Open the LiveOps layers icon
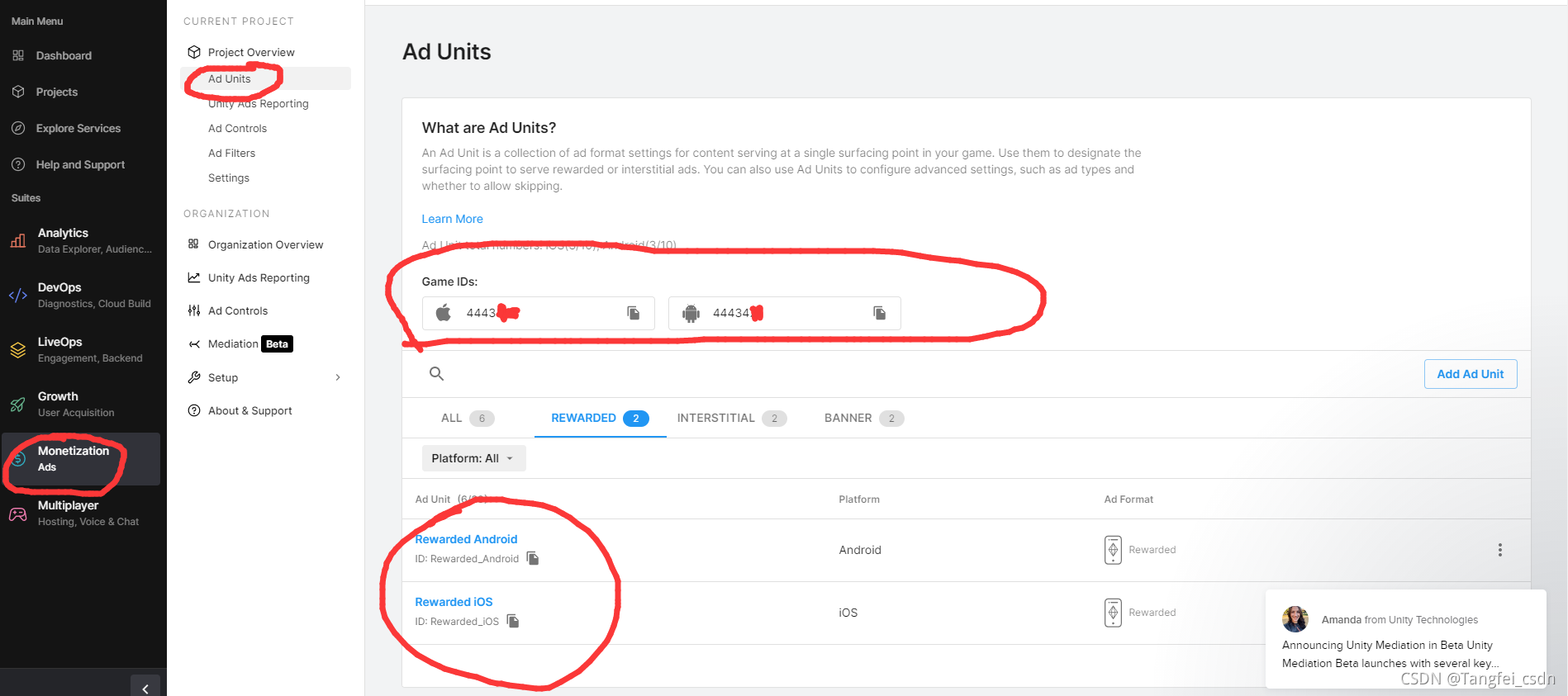1568x696 pixels. (x=18, y=349)
